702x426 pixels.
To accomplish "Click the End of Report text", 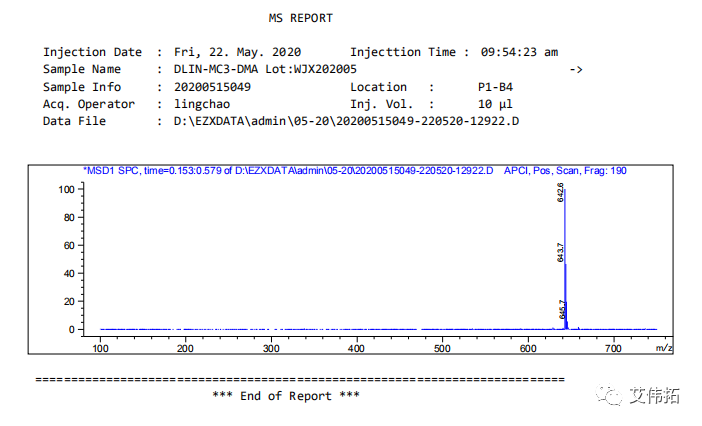I will (x=286, y=396).
